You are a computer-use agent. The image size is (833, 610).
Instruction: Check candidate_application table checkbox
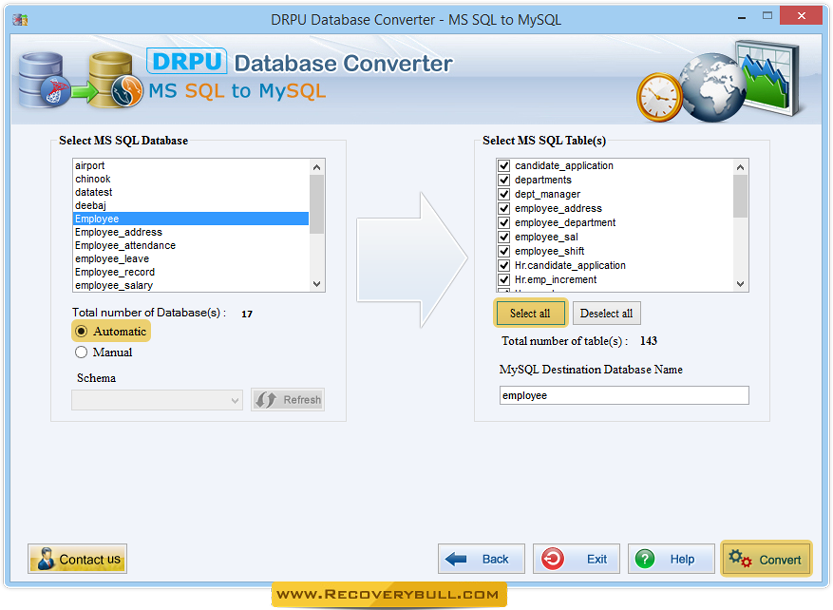(x=504, y=166)
